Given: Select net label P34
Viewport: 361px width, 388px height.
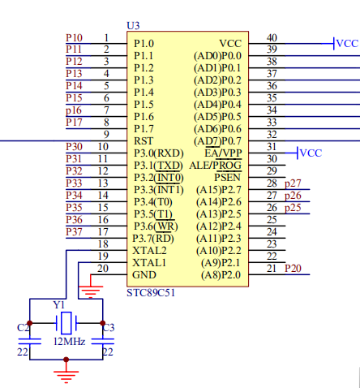Looking at the screenshot, I should (74, 195).
